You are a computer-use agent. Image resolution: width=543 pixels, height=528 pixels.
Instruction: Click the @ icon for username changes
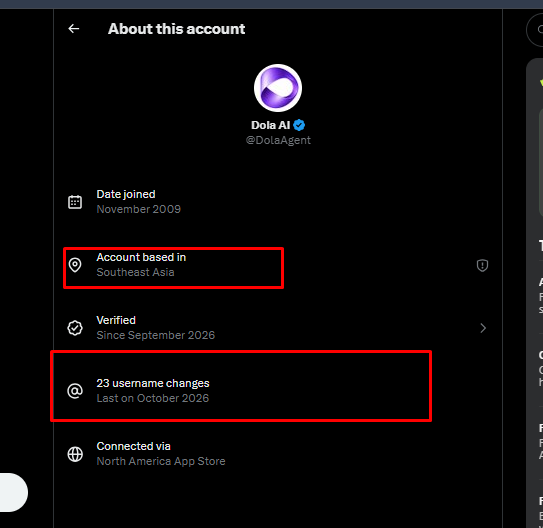click(x=75, y=391)
